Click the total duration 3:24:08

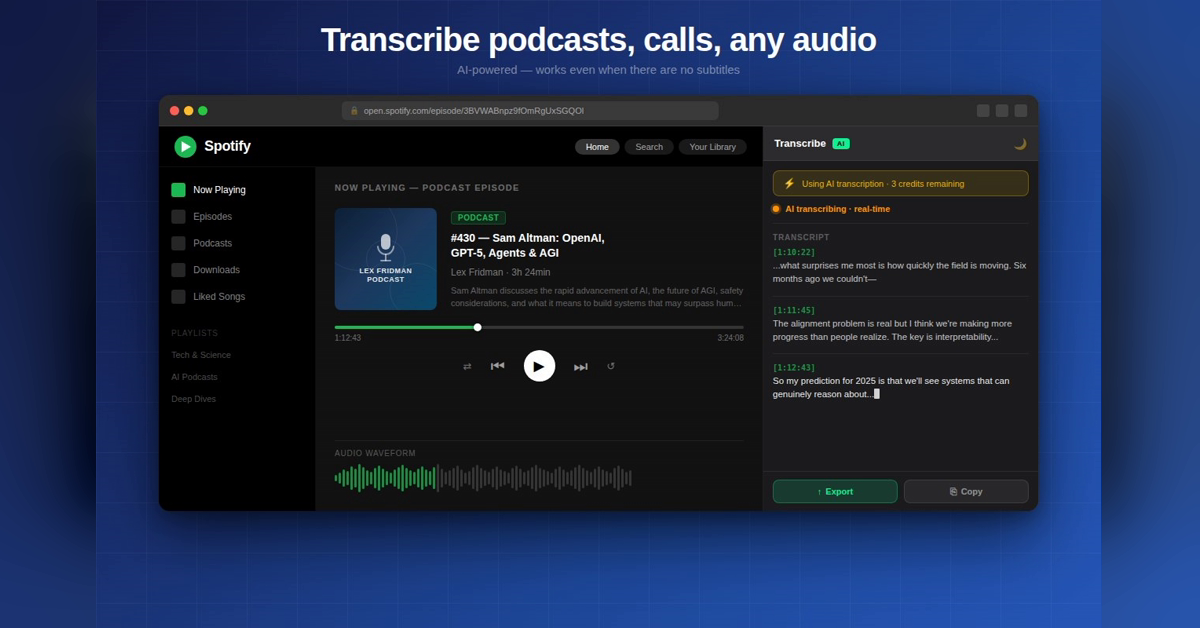[x=730, y=338]
